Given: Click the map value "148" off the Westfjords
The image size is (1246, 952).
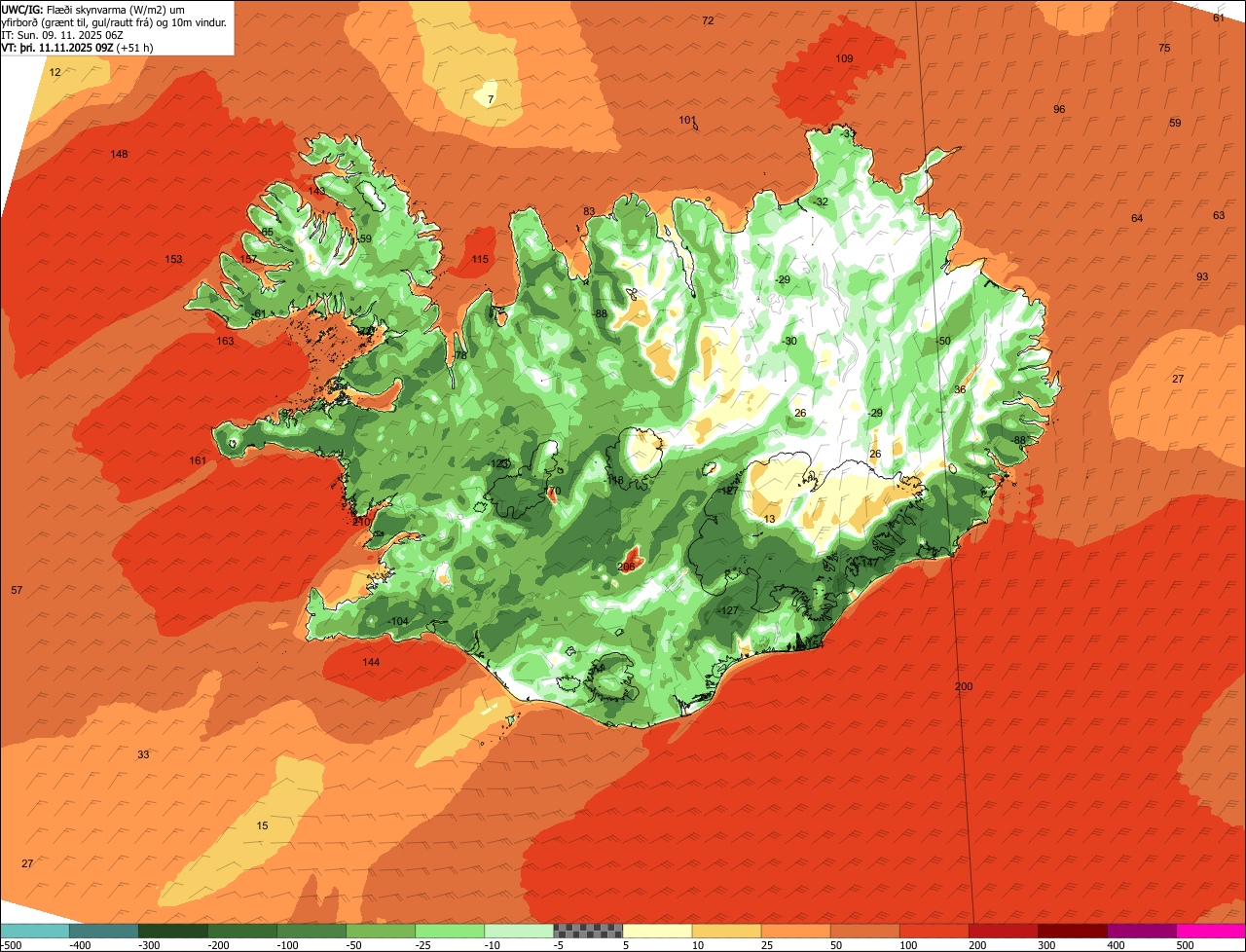Looking at the screenshot, I should [119, 154].
